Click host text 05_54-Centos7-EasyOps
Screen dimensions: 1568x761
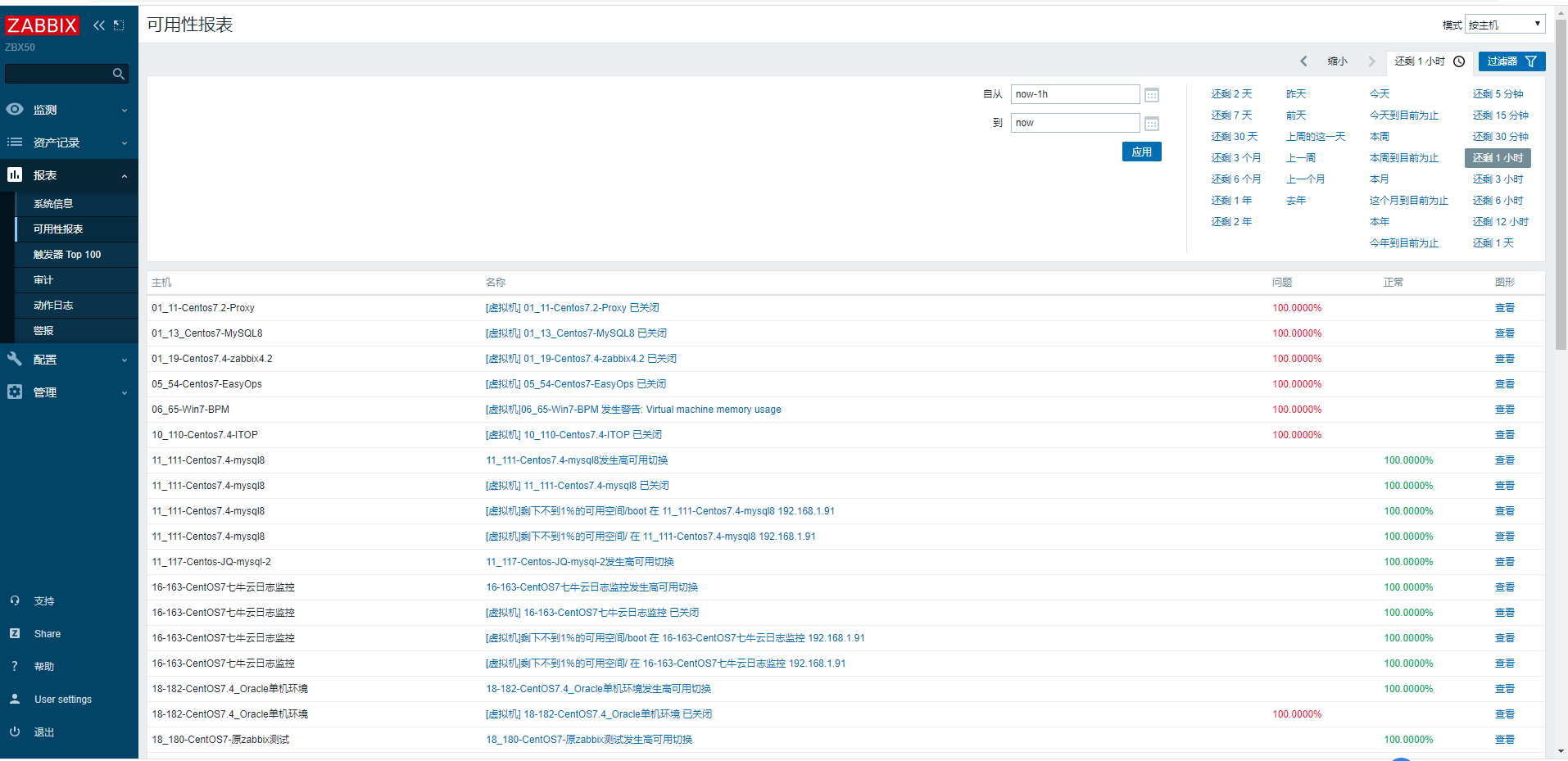[x=206, y=384]
